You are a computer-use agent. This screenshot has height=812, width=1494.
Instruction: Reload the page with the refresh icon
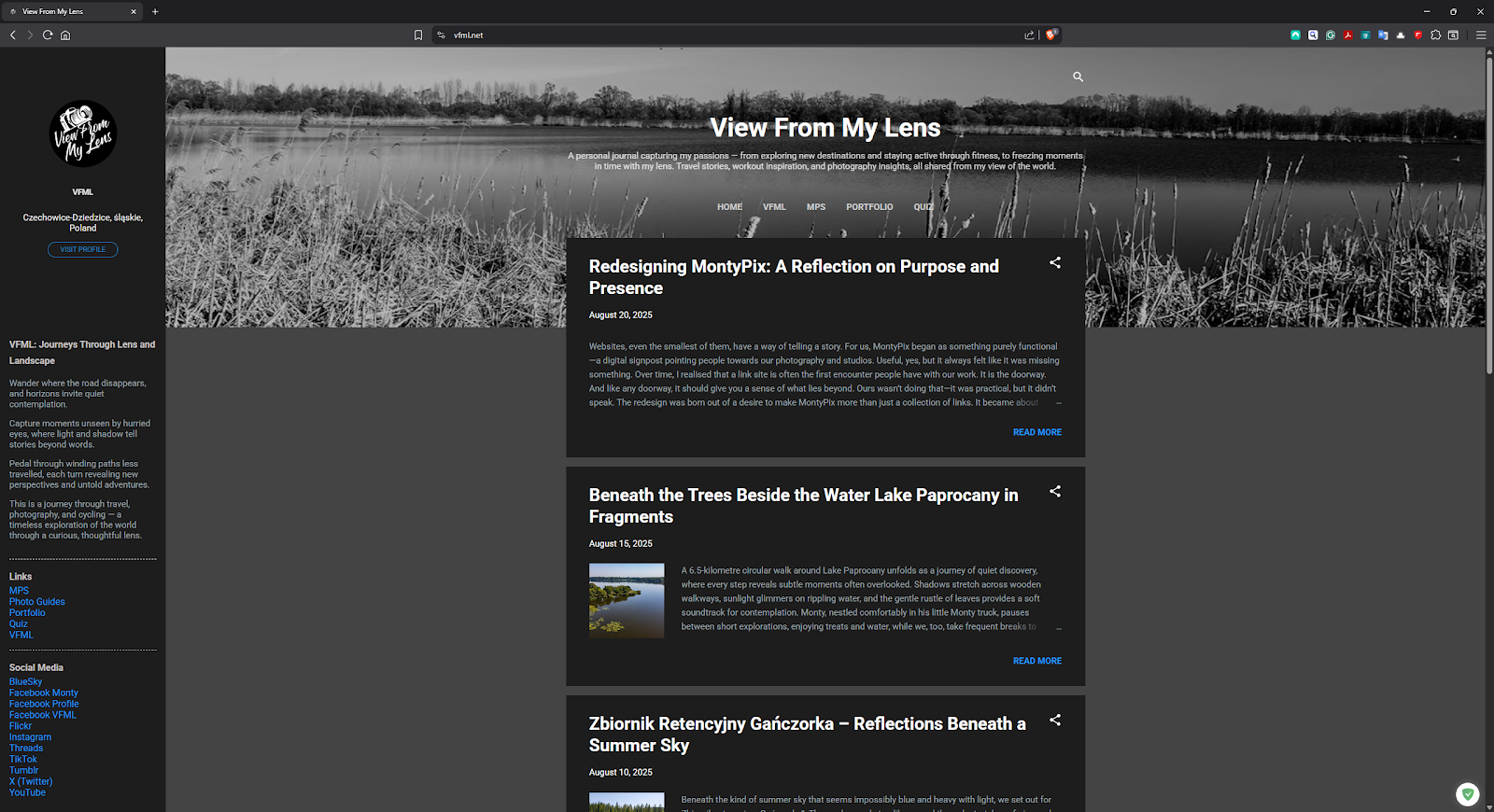tap(48, 35)
